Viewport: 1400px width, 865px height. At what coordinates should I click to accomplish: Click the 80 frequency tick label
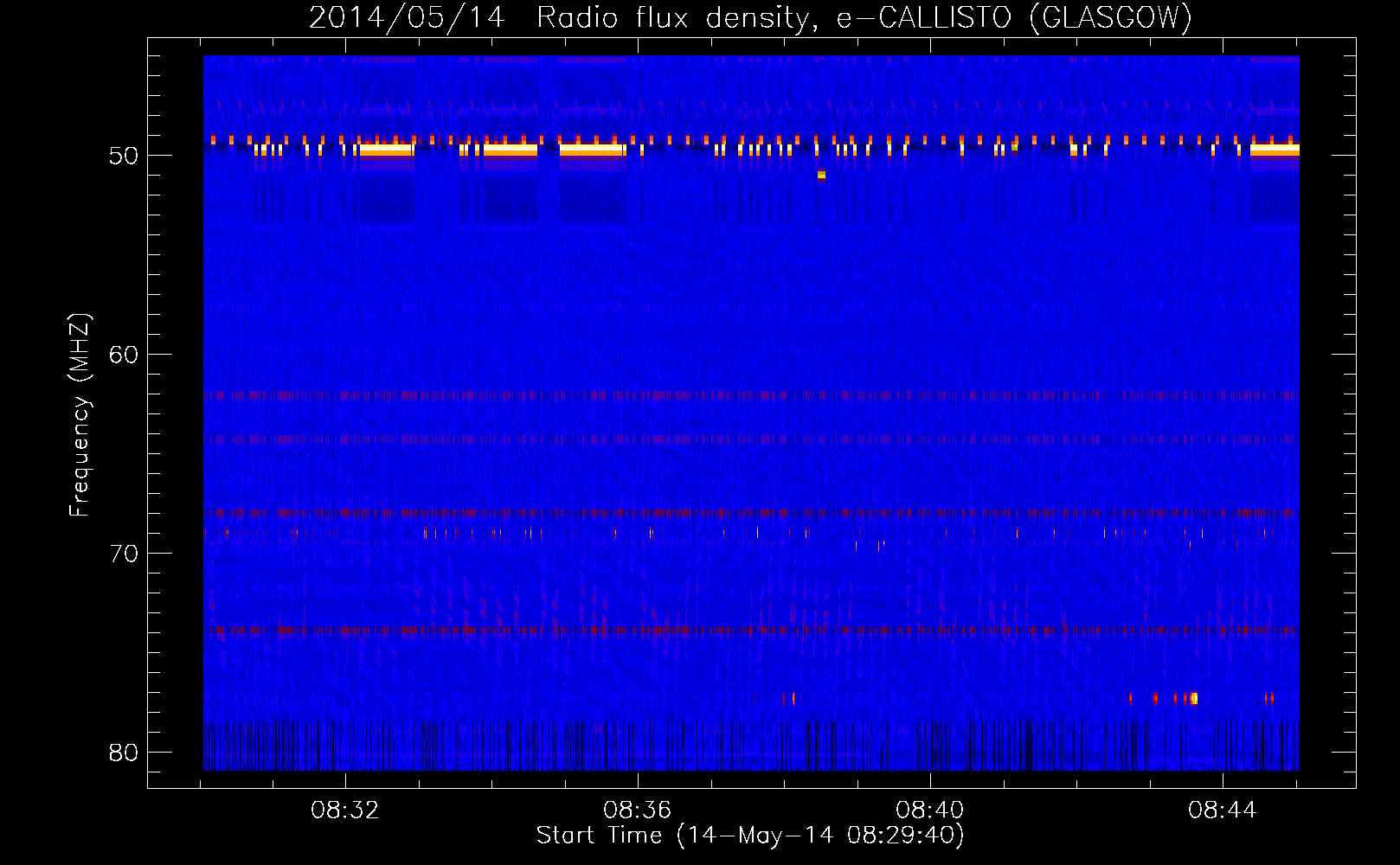click(124, 753)
